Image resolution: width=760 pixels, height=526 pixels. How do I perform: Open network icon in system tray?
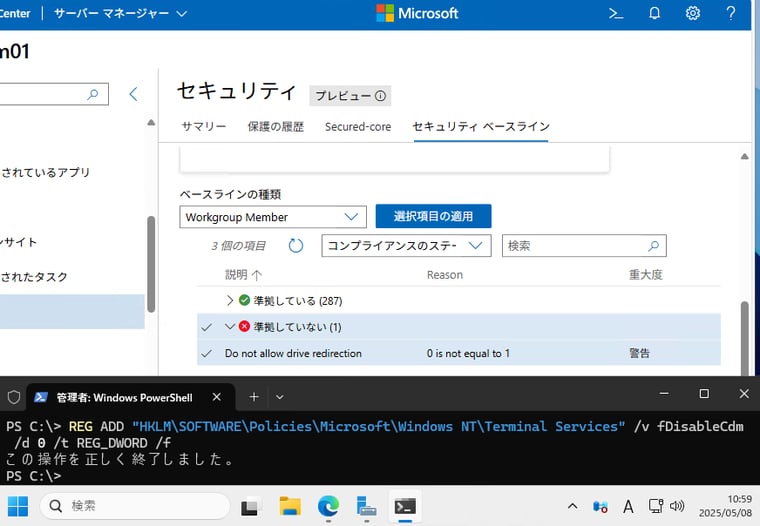655,506
